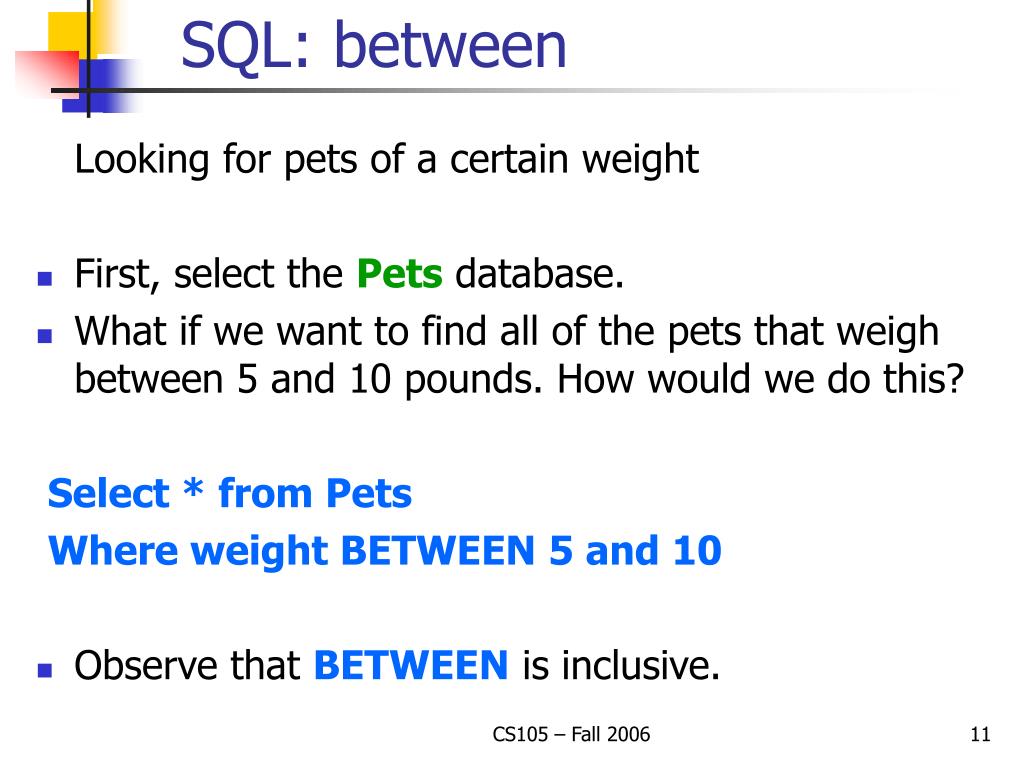Click the asterisk in the Select statement
The height and width of the screenshot is (768, 1024).
pos(193,488)
